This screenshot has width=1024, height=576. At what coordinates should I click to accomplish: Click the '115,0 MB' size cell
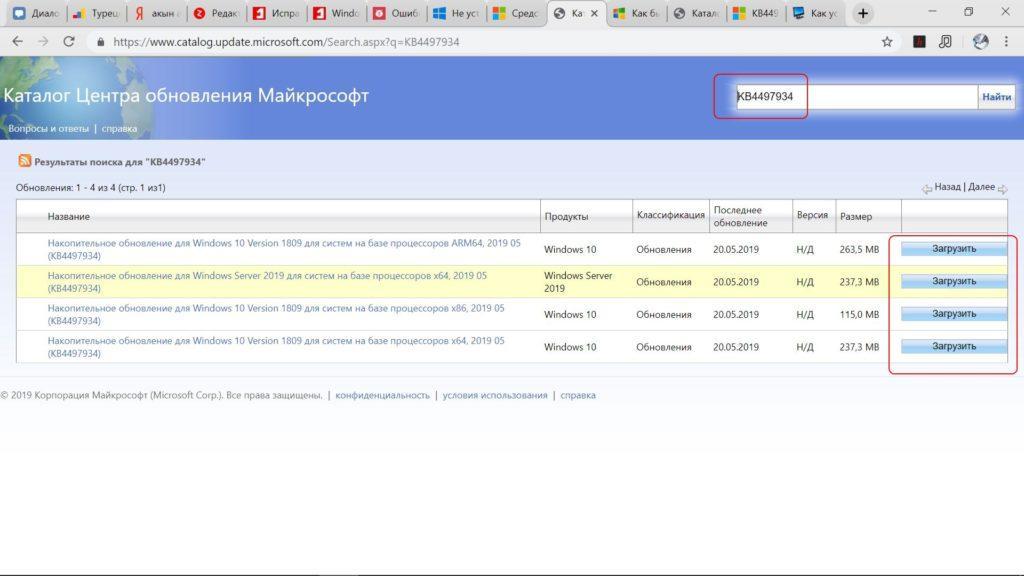pyautogui.click(x=859, y=314)
